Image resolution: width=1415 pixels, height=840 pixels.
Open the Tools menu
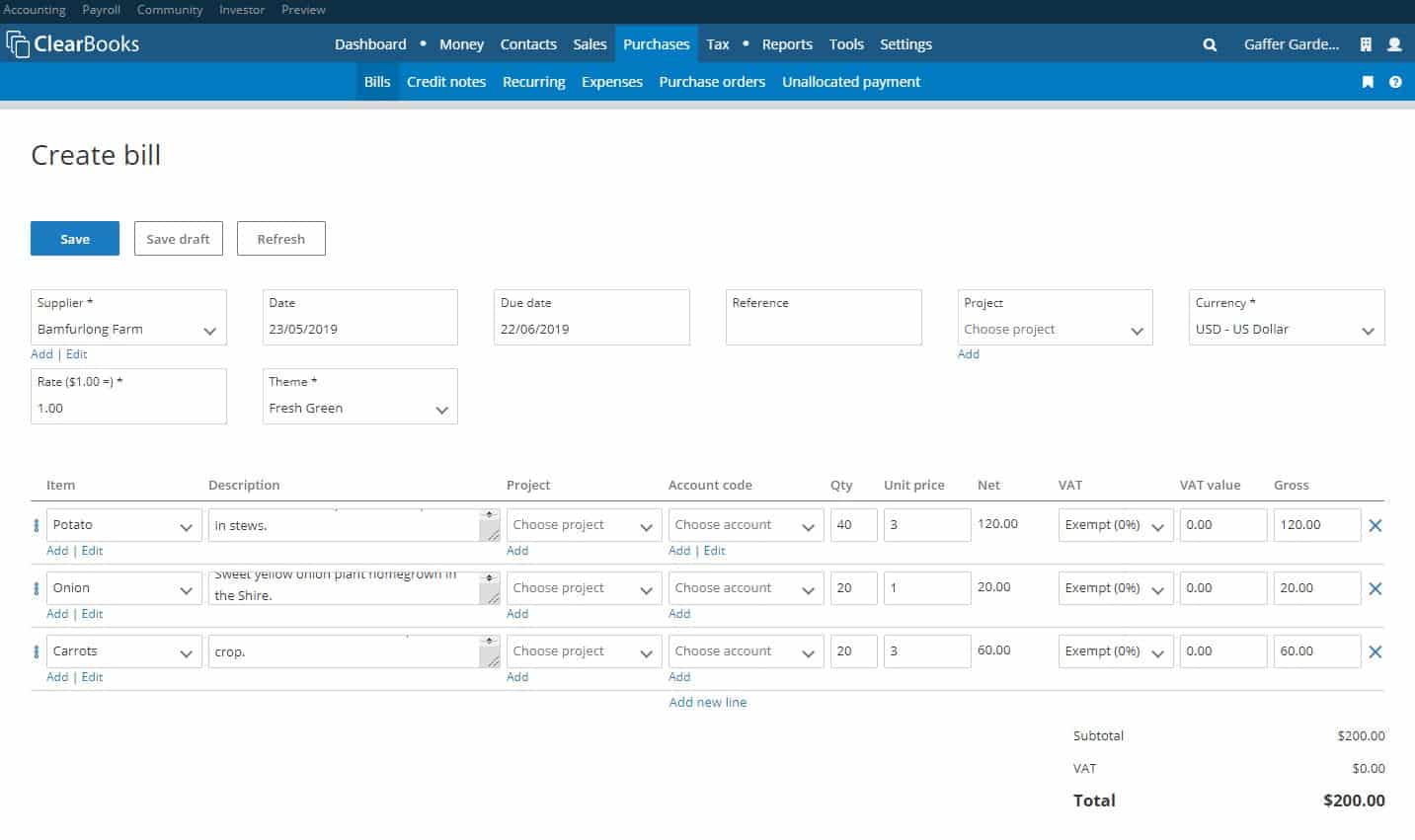click(846, 44)
